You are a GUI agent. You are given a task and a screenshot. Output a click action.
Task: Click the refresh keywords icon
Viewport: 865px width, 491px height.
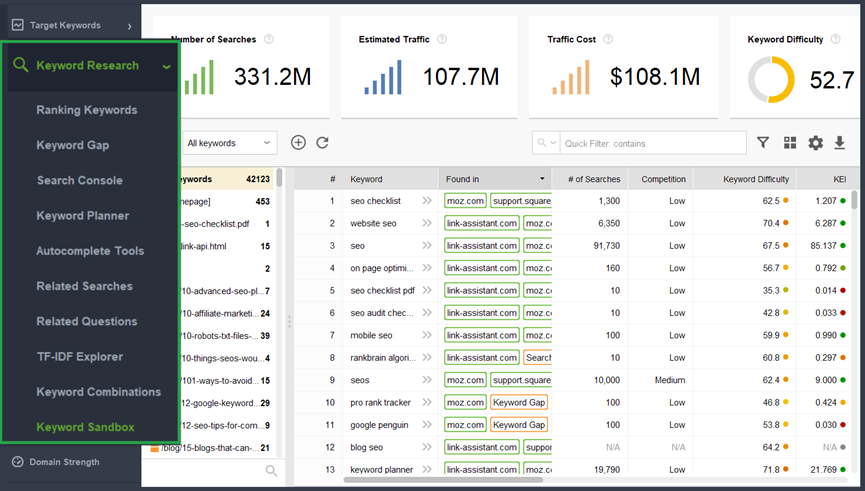tap(322, 143)
